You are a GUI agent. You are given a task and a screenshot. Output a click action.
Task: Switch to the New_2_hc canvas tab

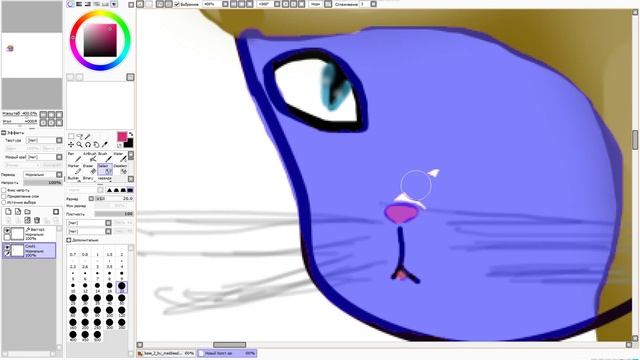(x=166, y=353)
